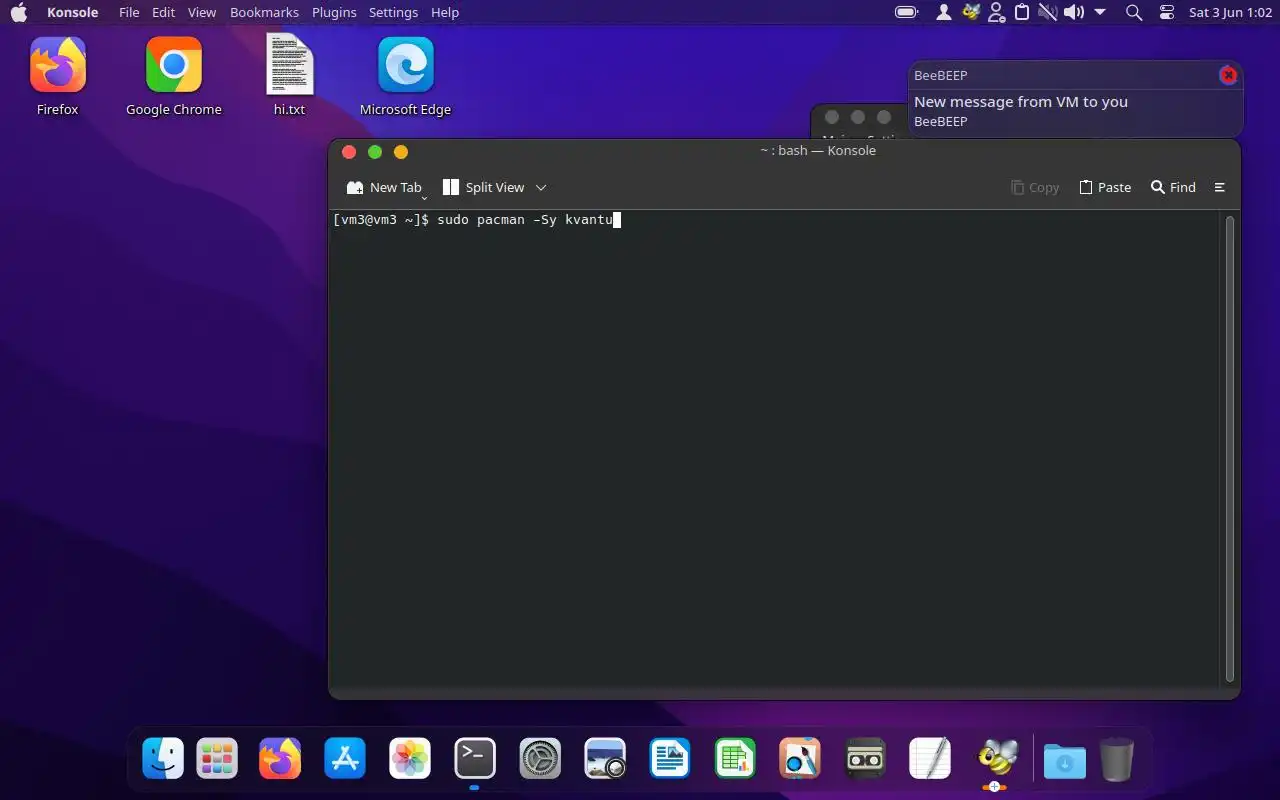Click the user silhouette tray icon
1280x800 pixels.
[944, 12]
